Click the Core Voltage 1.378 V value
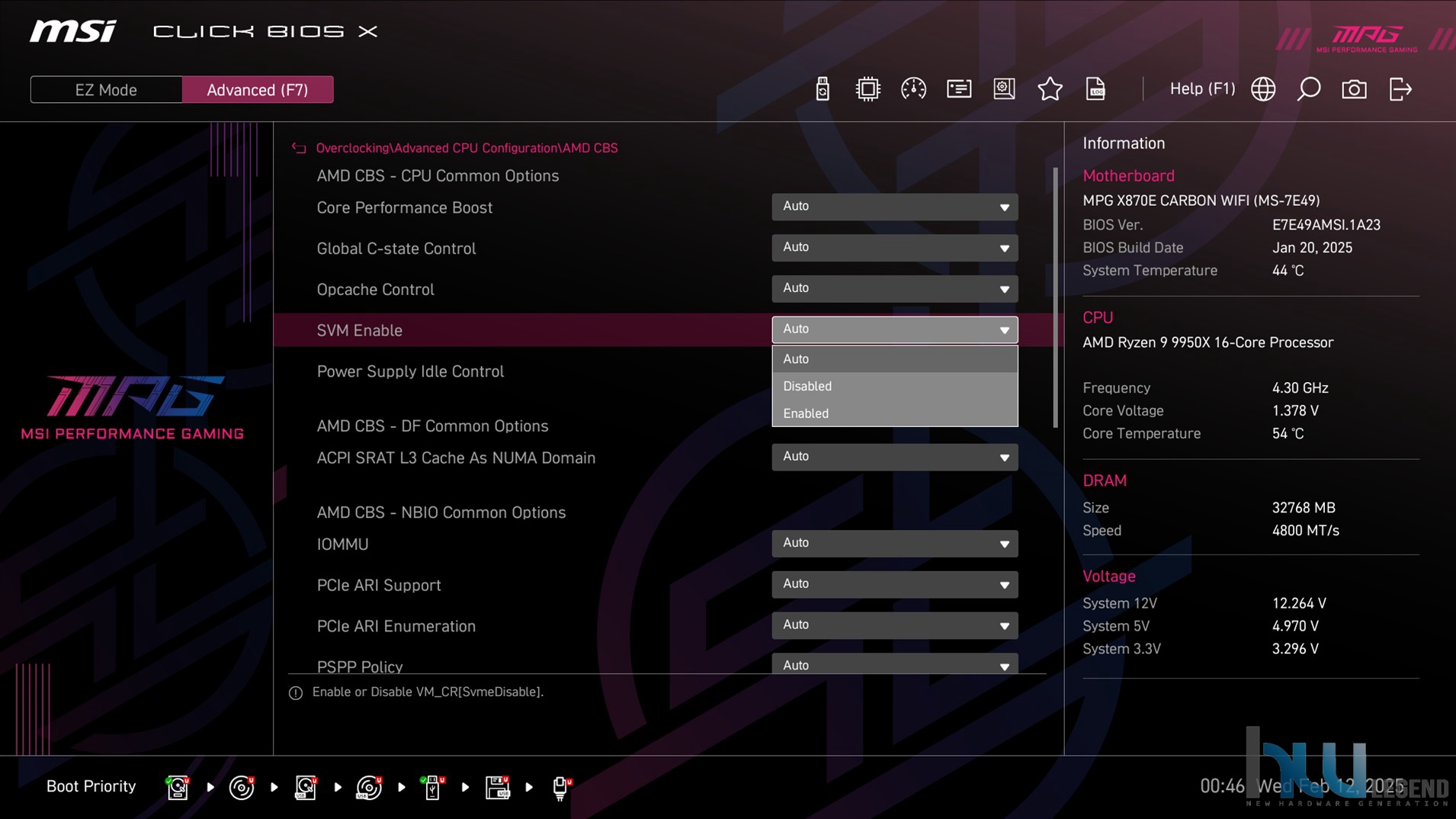Viewport: 1456px width, 819px height. (x=1294, y=411)
